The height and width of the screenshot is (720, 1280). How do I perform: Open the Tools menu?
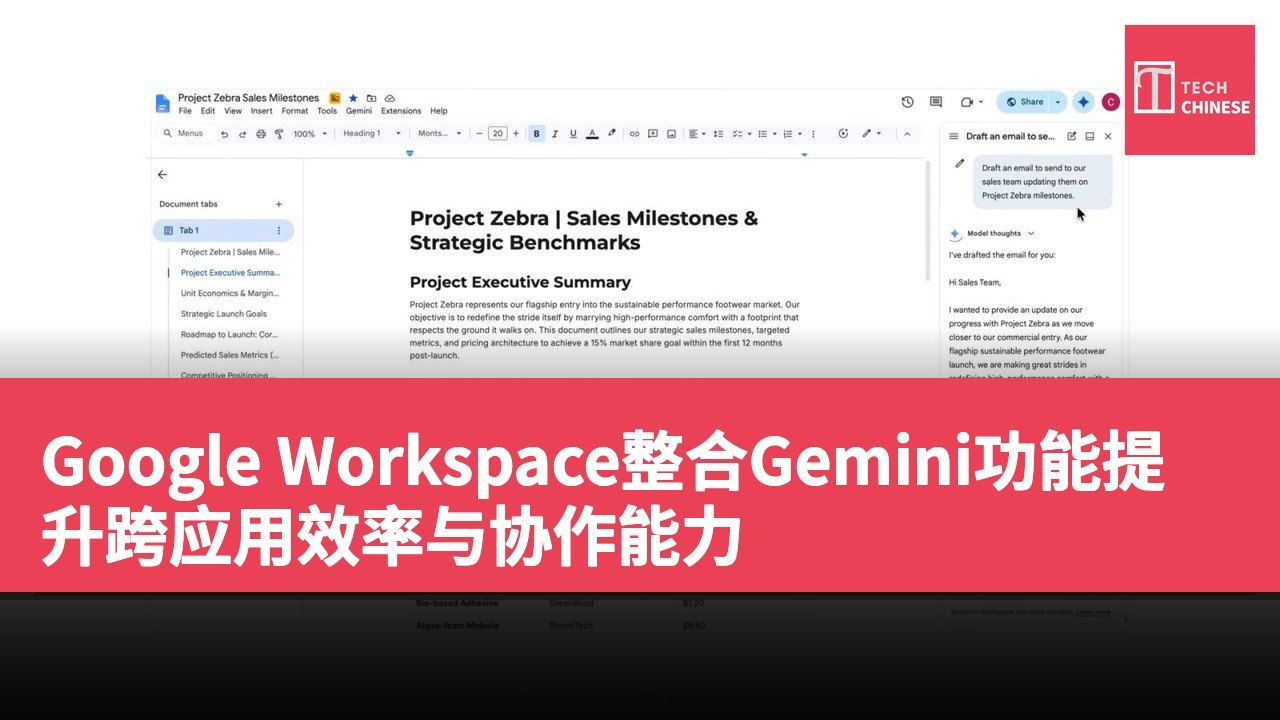(327, 111)
